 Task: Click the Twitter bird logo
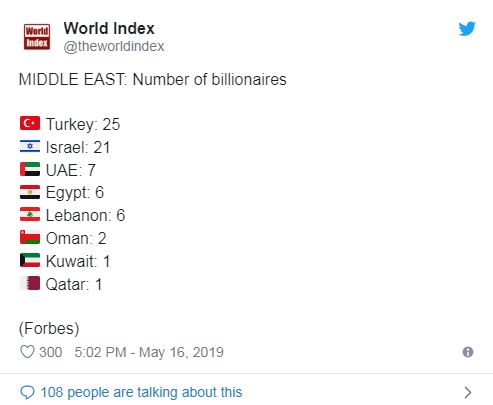[467, 29]
